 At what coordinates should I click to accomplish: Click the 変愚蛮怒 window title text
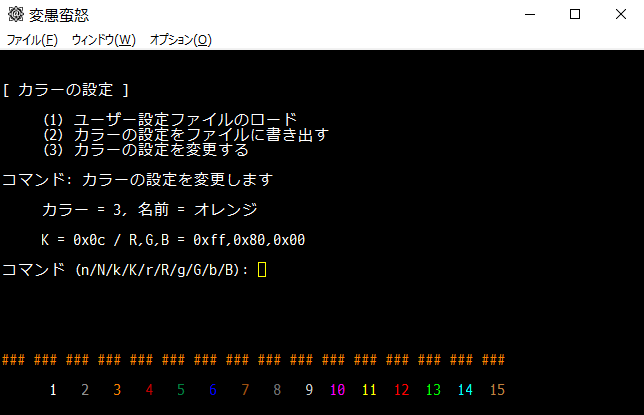coord(59,15)
